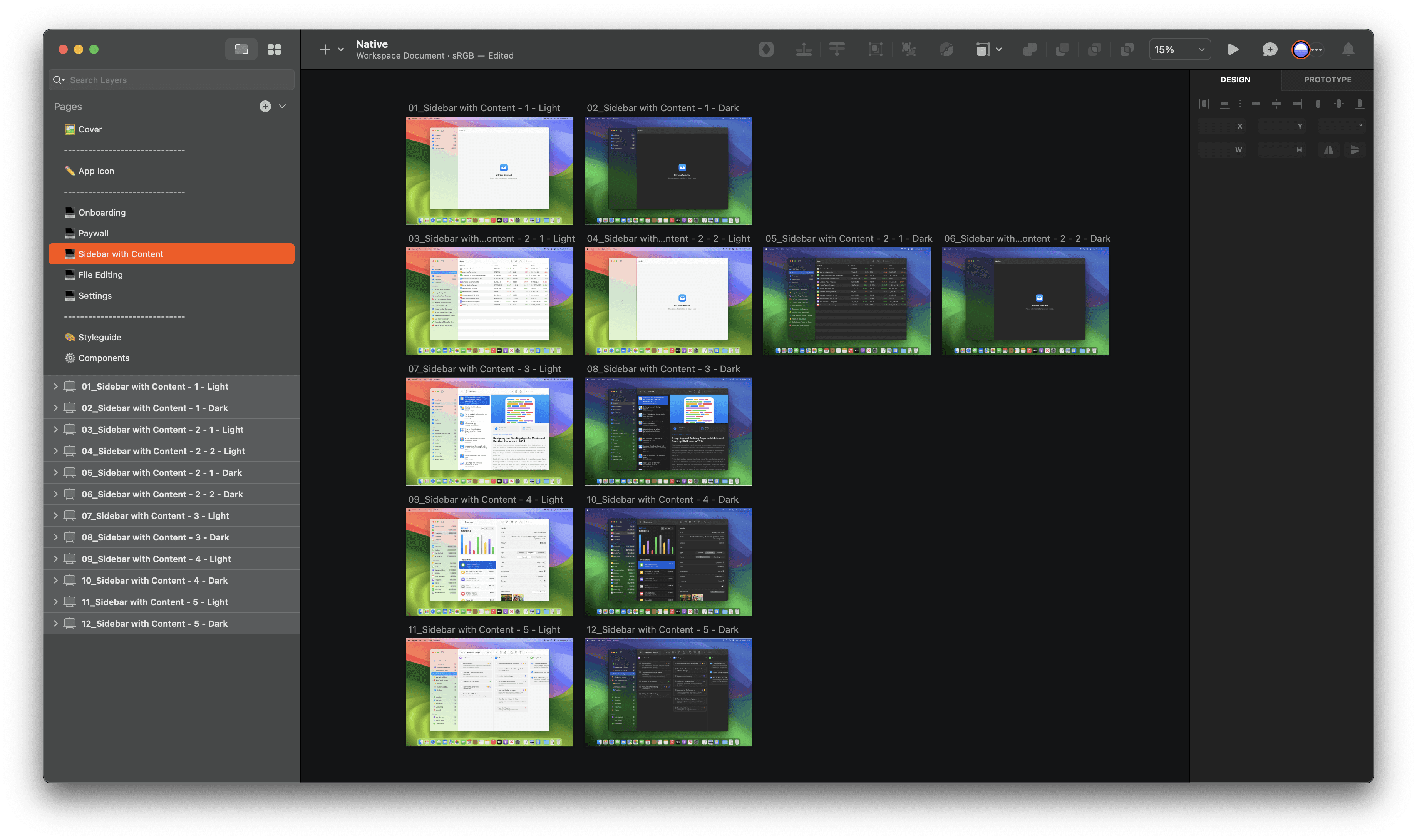1417x840 pixels.
Task: Click the Tidy alignment icon in the toolbar
Action: tap(837, 49)
